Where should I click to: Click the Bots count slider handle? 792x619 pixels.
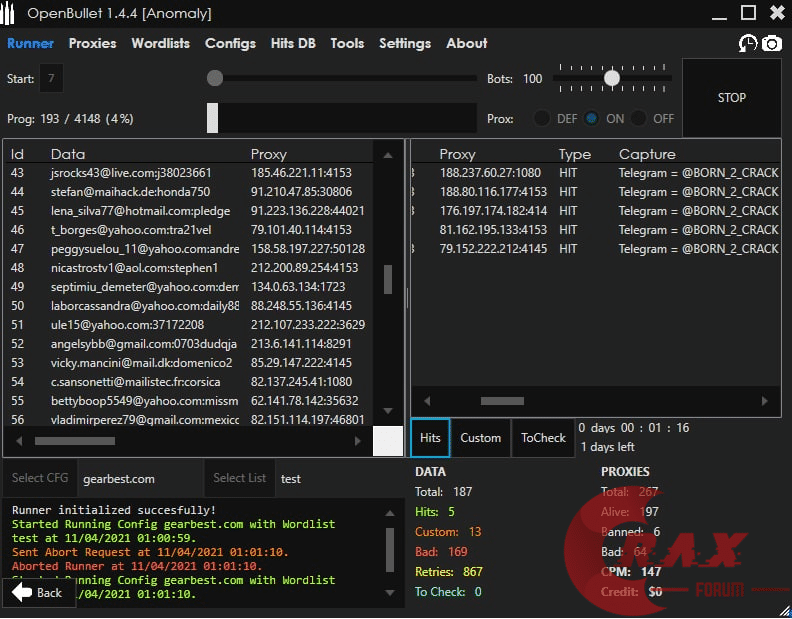(612, 78)
